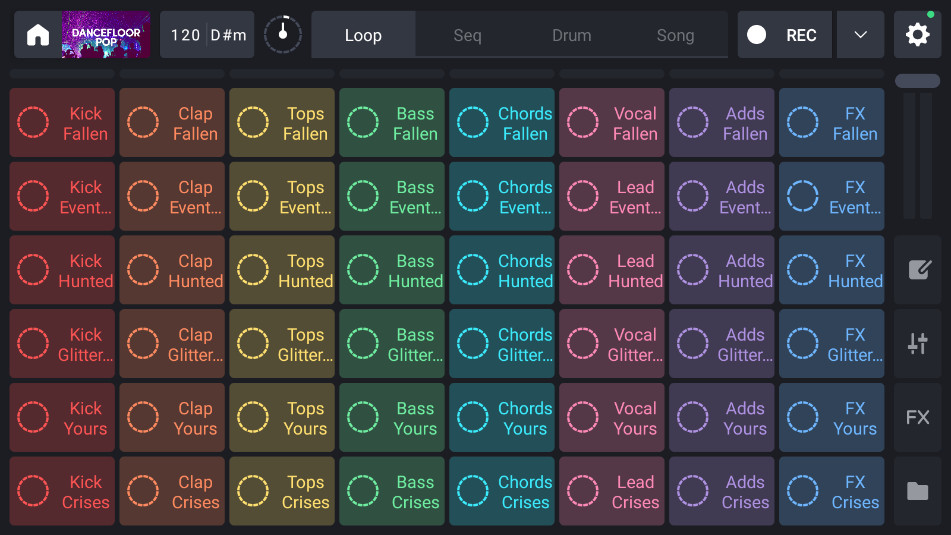Start the Clap Glitter loop pad
The height and width of the screenshot is (535, 951).
coord(172,344)
